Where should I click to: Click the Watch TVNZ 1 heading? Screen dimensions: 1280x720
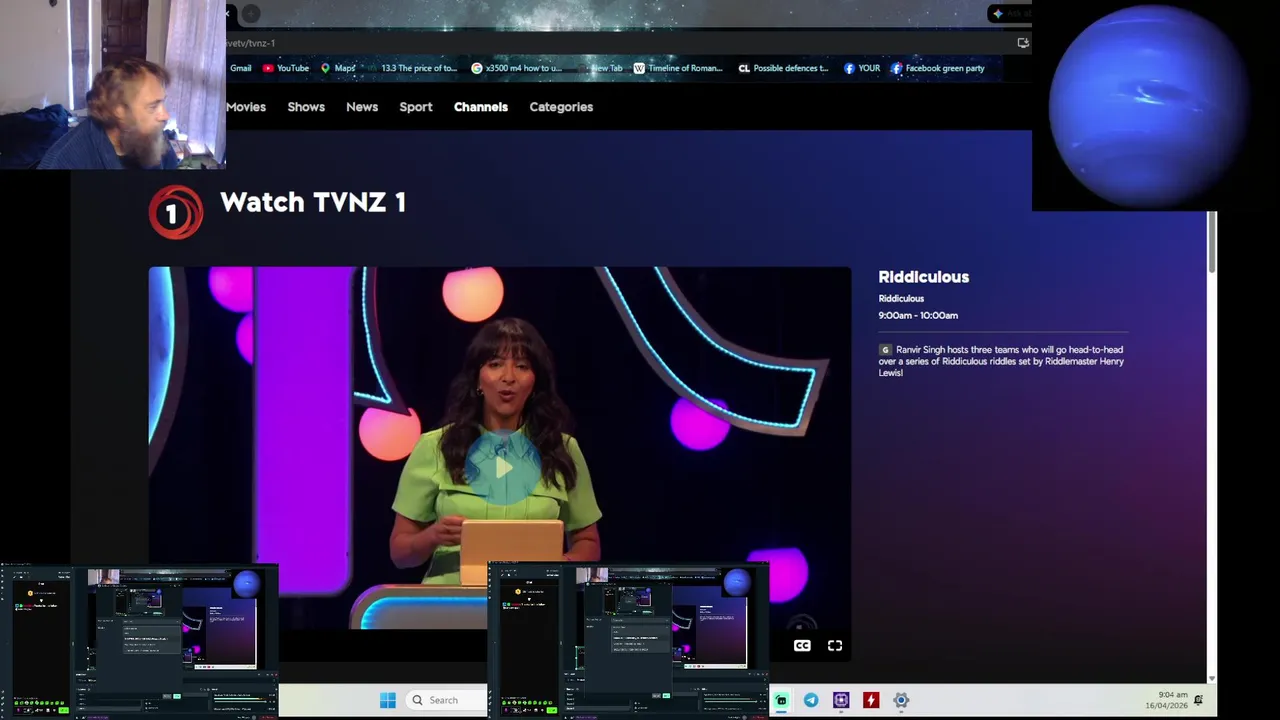tap(313, 202)
